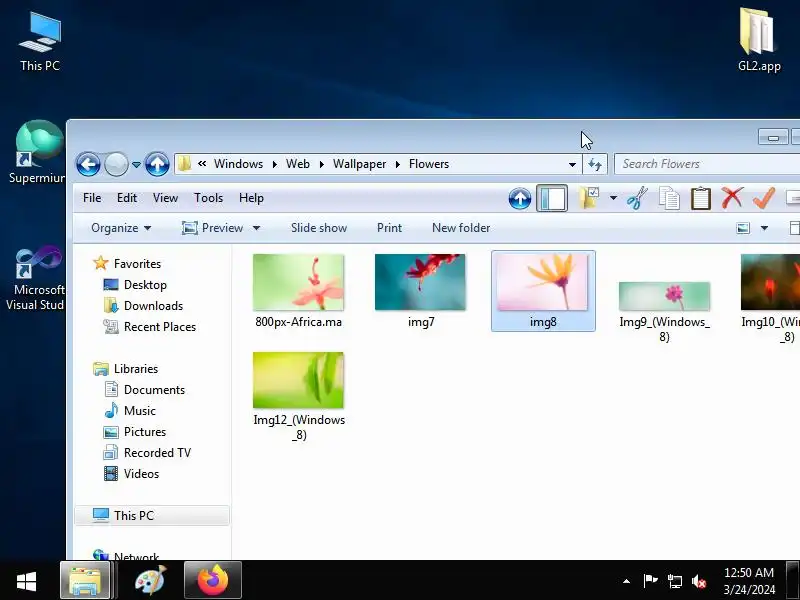Click the folder options icon with checkmark
The image size is (800, 600).
click(589, 198)
